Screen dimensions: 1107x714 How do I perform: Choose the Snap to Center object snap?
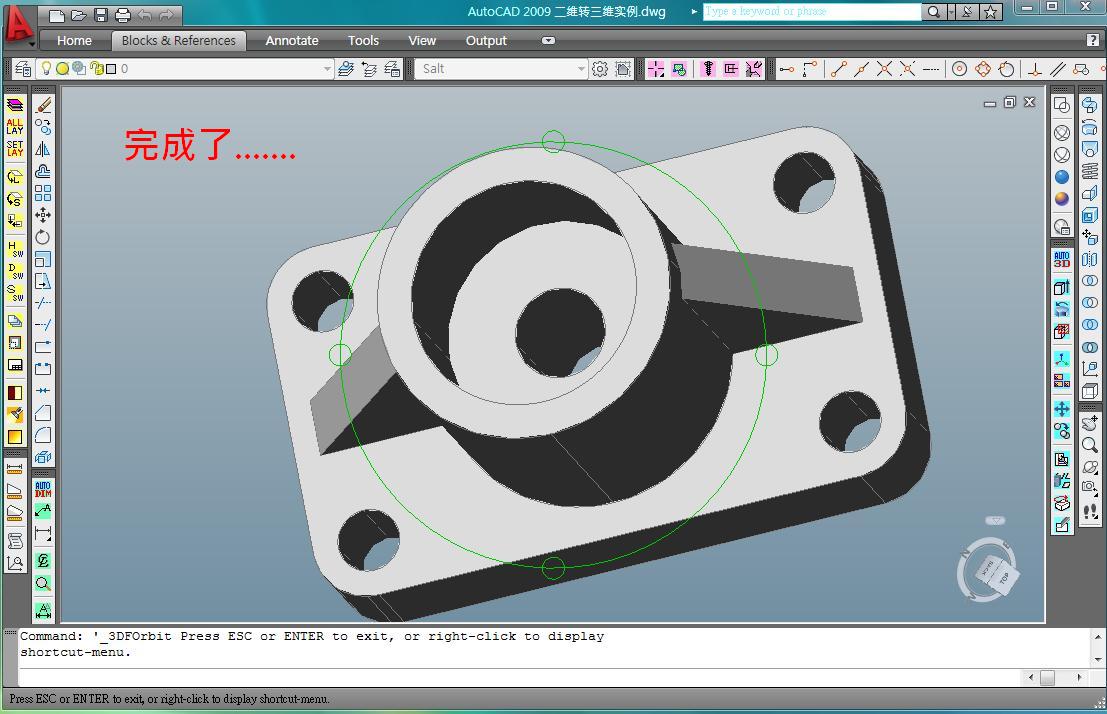(x=959, y=69)
